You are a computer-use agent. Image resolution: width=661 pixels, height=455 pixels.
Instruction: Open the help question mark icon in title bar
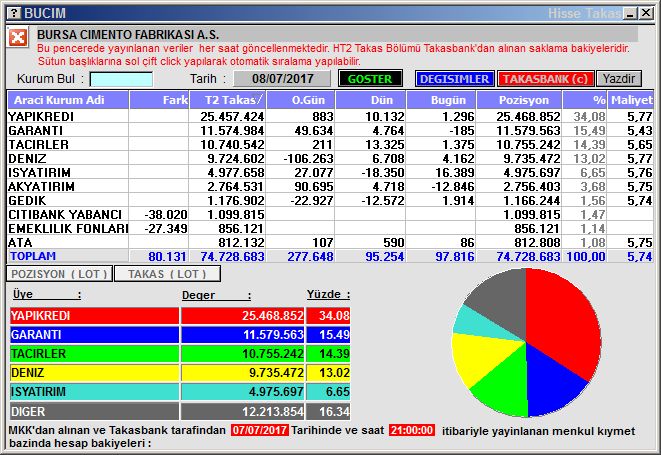14,13
